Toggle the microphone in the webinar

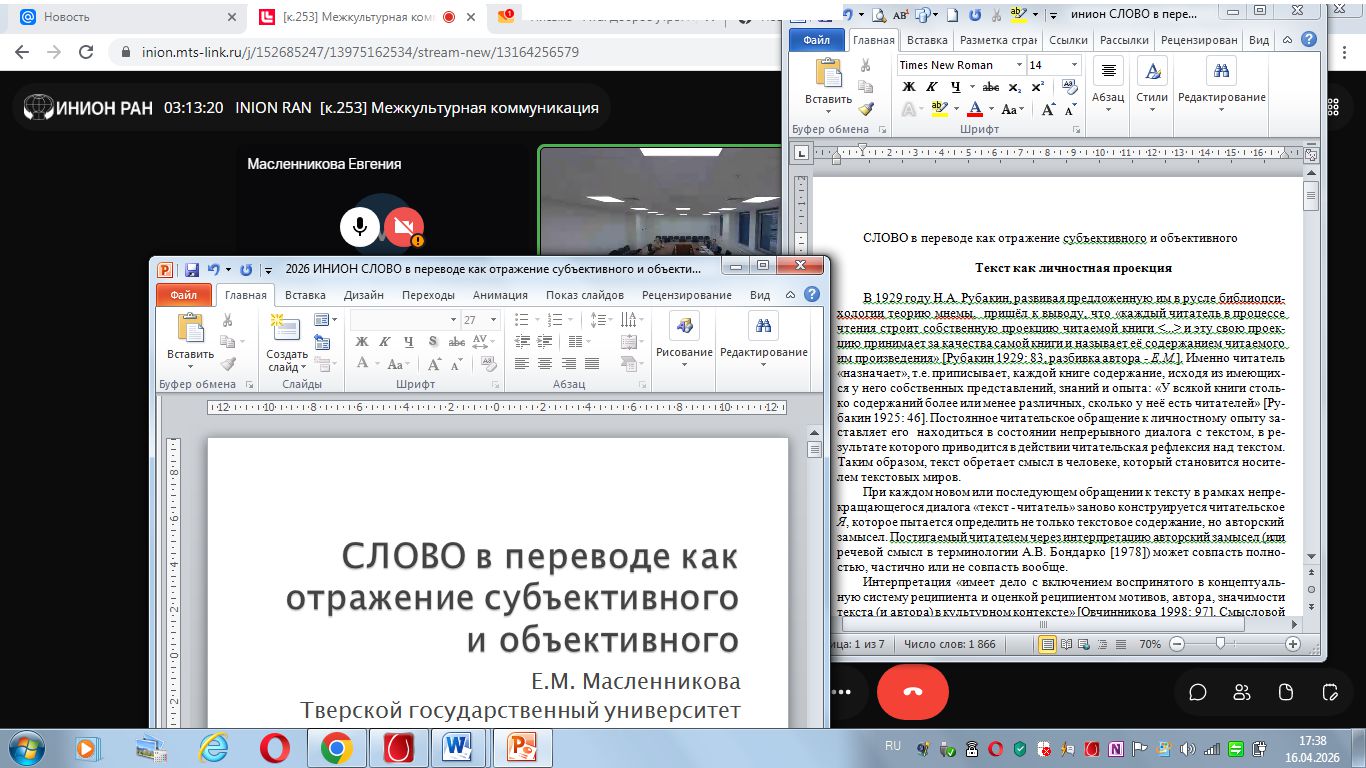point(359,227)
